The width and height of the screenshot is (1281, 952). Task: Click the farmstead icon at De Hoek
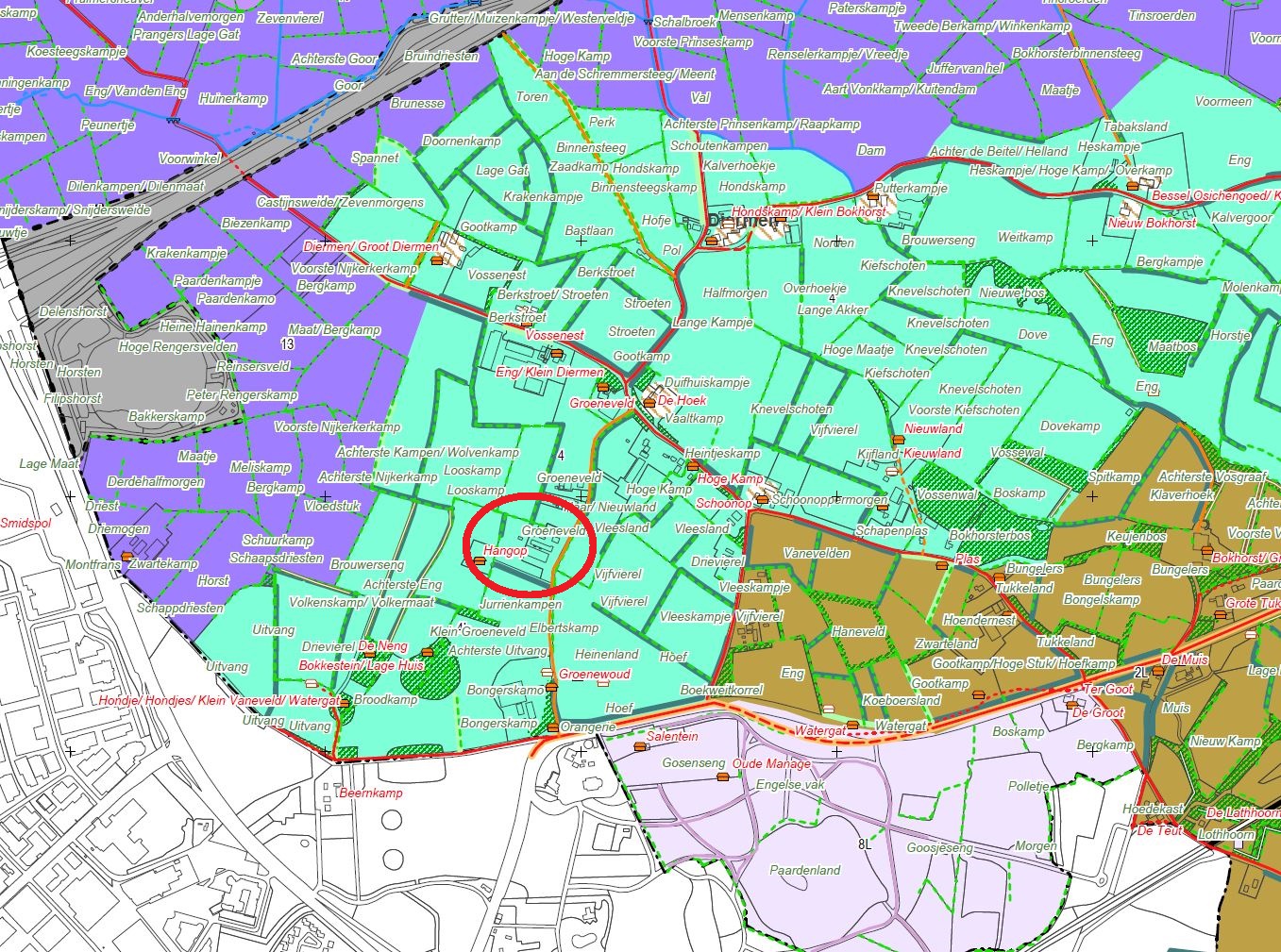pos(649,403)
